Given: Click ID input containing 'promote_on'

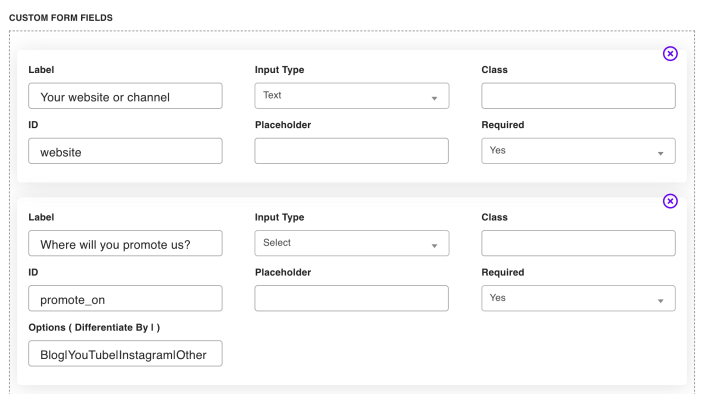Looking at the screenshot, I should [x=125, y=298].
